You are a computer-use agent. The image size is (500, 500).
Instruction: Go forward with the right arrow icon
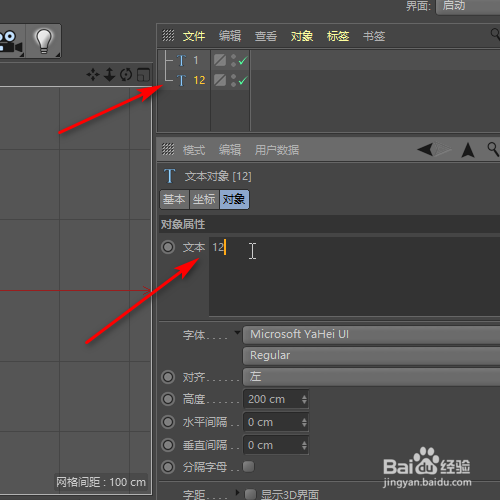click(443, 149)
